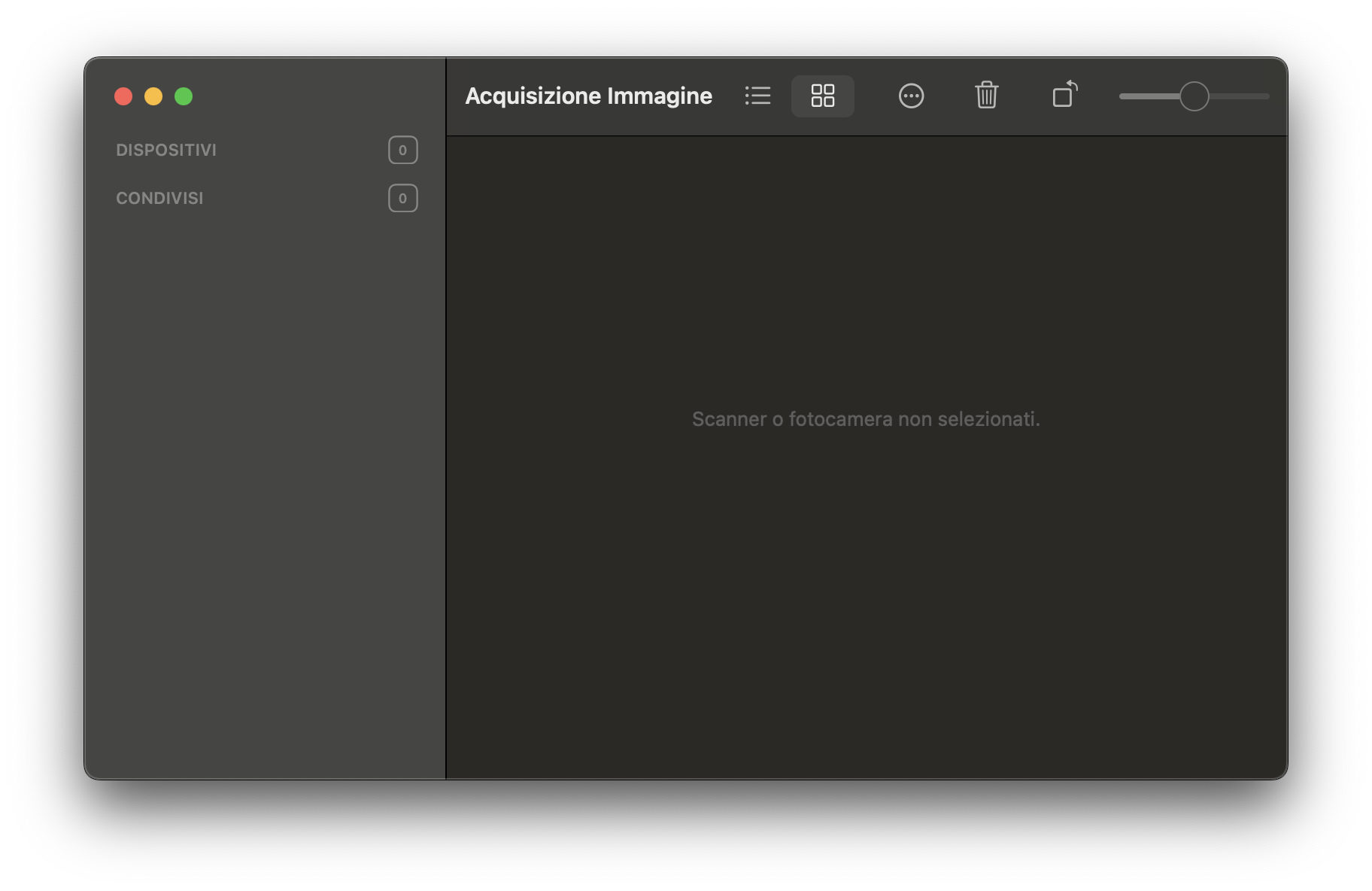Select the CONDIVISI sidebar section
This screenshot has height=891, width=1372.
click(x=159, y=198)
